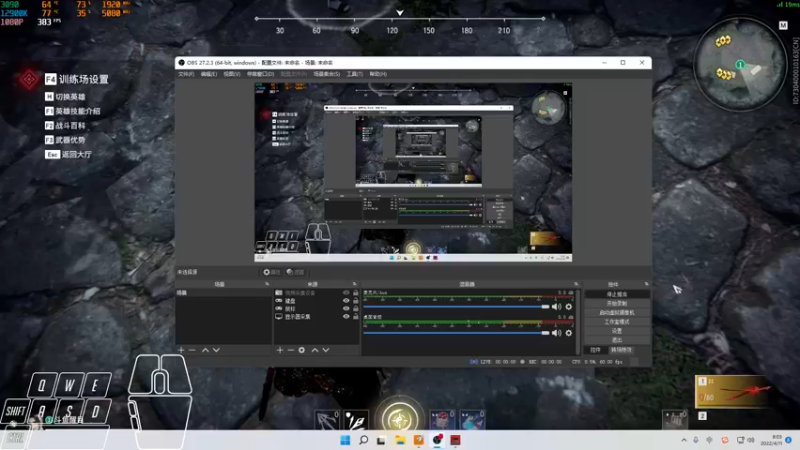Pop out the Scenes dock with its header icon
This screenshot has height=450, width=800.
(x=267, y=284)
